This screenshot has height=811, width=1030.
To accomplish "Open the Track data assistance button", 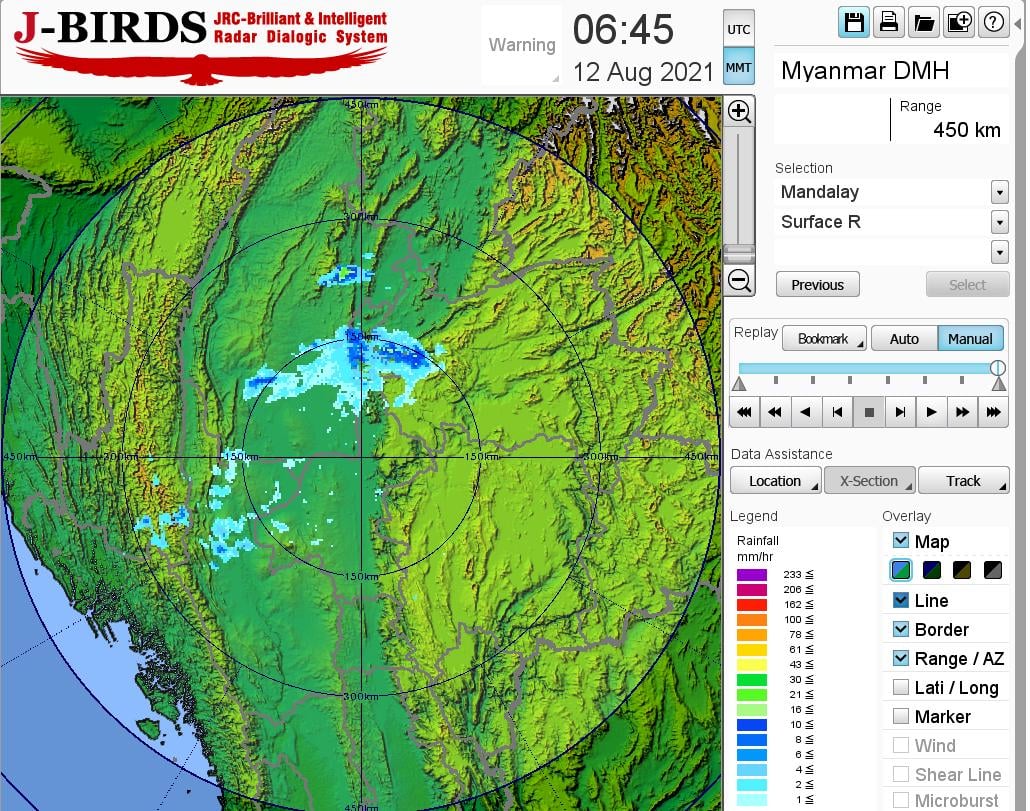I will (963, 481).
